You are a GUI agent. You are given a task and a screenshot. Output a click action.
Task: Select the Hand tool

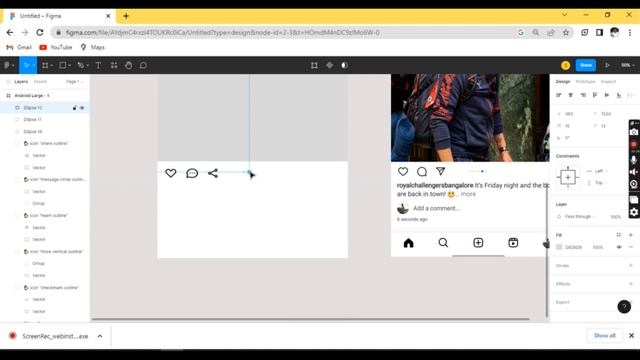tap(129, 65)
